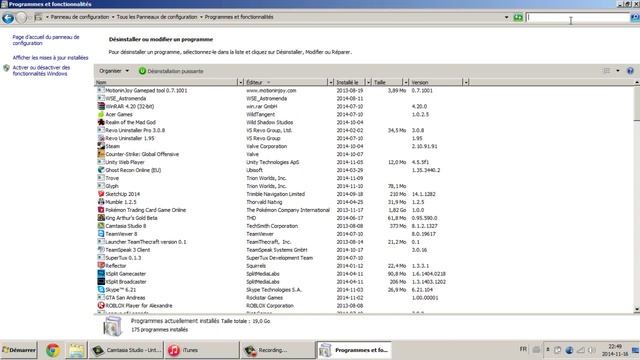Open the Démarrer start button
The height and width of the screenshot is (360, 640).
(19, 350)
